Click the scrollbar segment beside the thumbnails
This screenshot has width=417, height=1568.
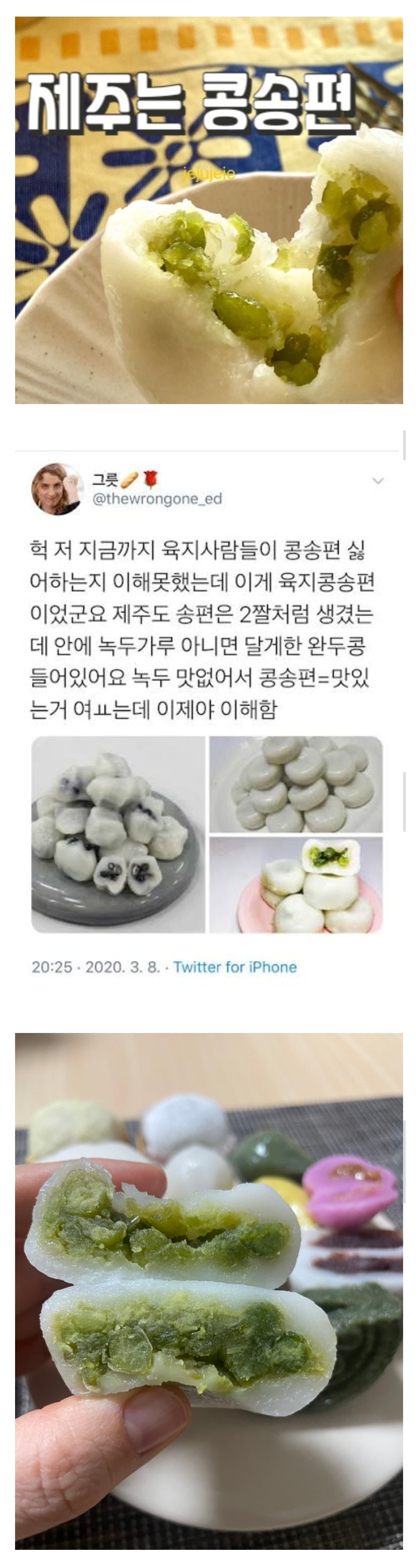coord(405,801)
